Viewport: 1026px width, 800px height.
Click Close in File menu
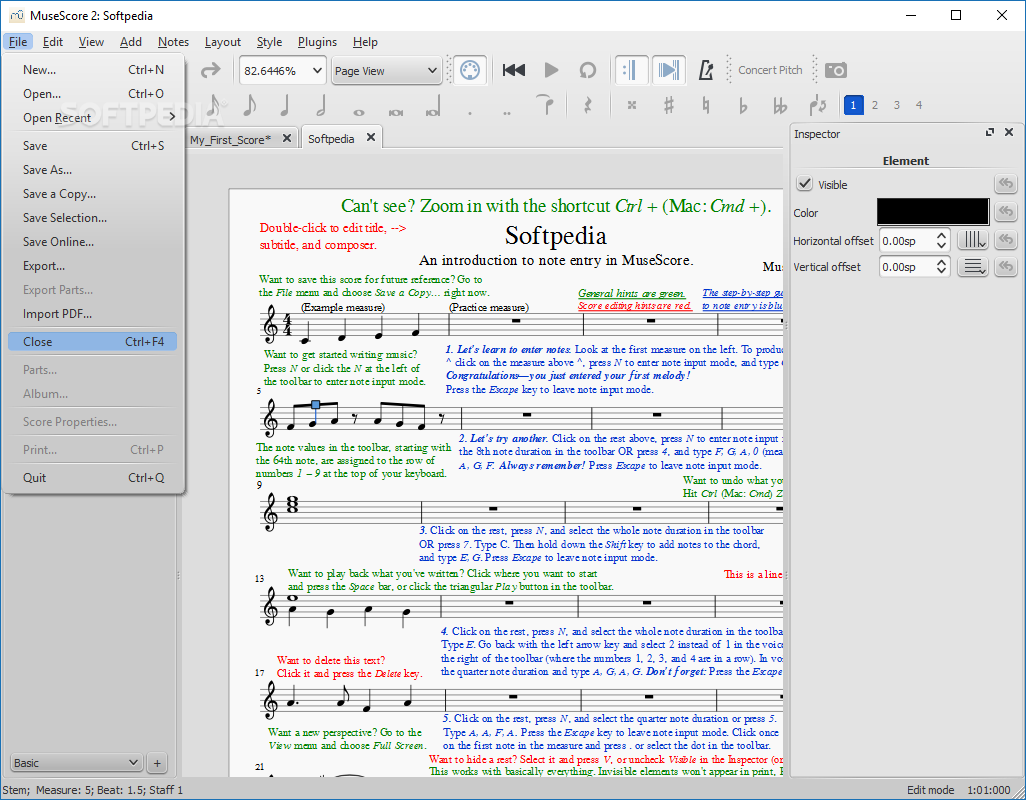(x=93, y=341)
